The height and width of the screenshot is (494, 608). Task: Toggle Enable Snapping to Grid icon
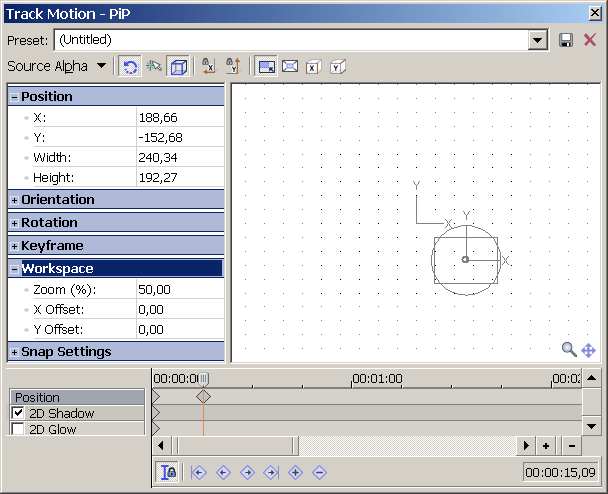(x=154, y=67)
